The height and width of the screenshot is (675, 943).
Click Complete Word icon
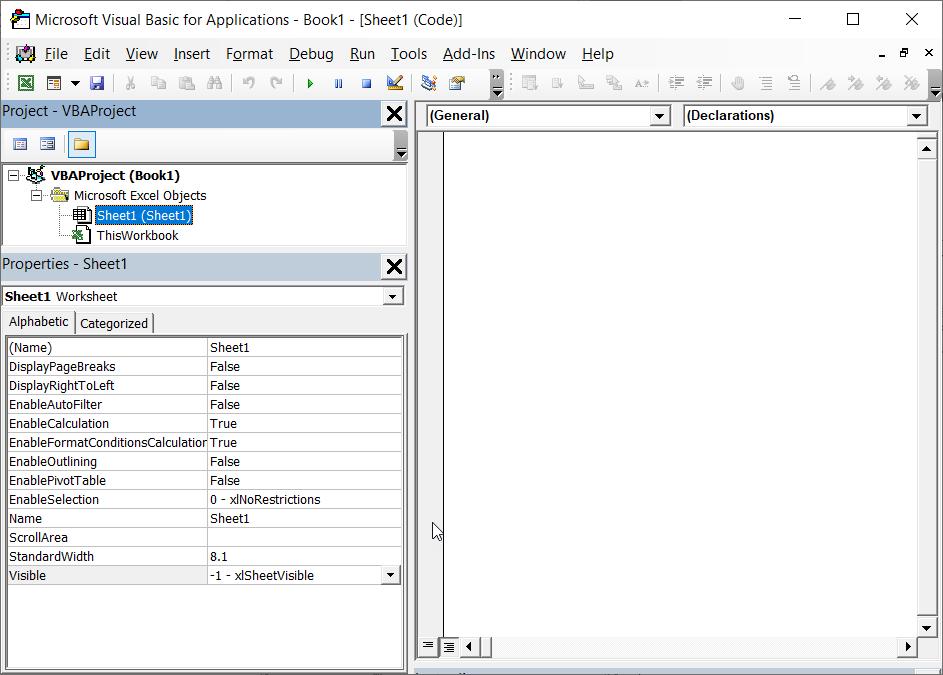642,83
